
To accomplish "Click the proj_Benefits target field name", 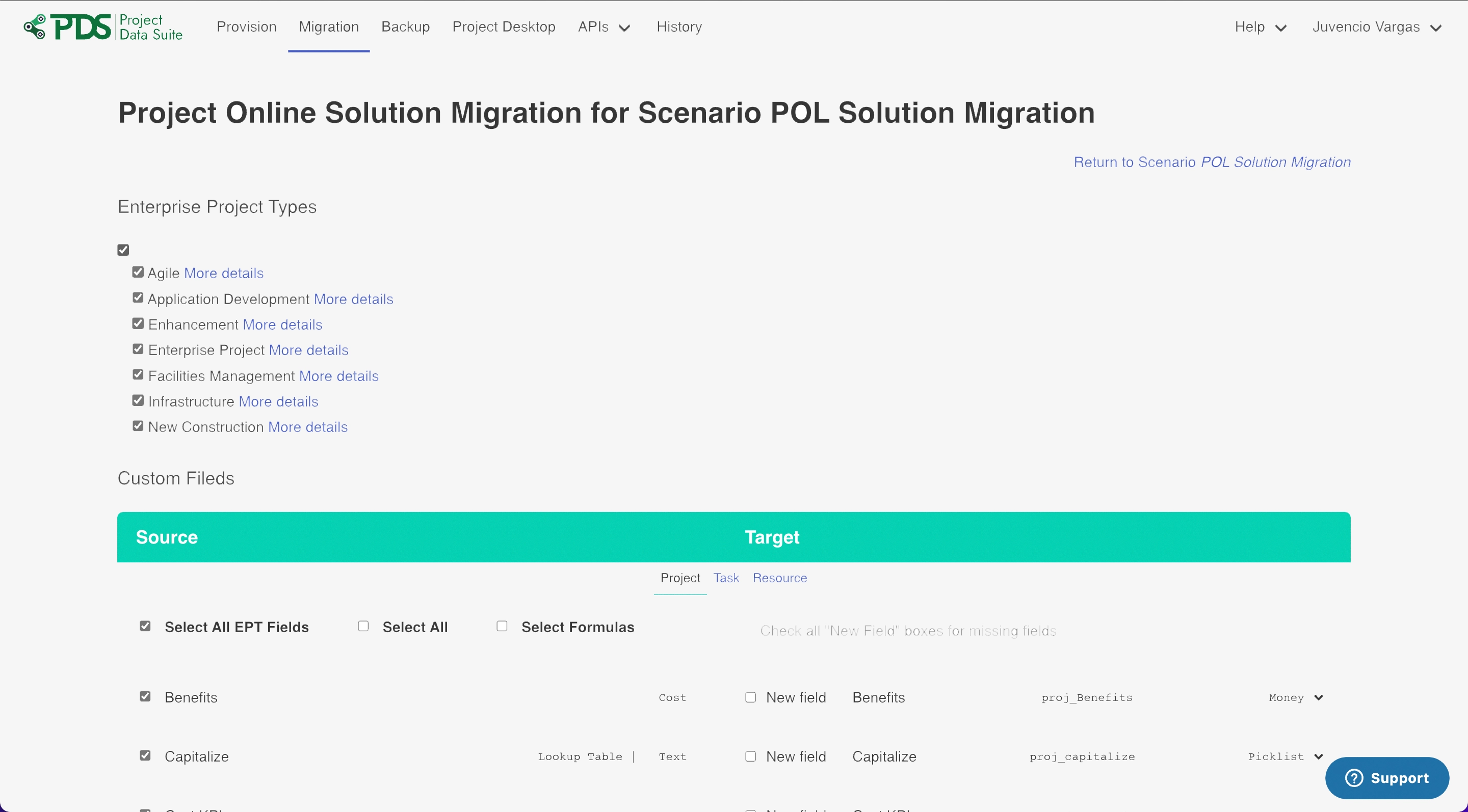I will click(x=1086, y=697).
